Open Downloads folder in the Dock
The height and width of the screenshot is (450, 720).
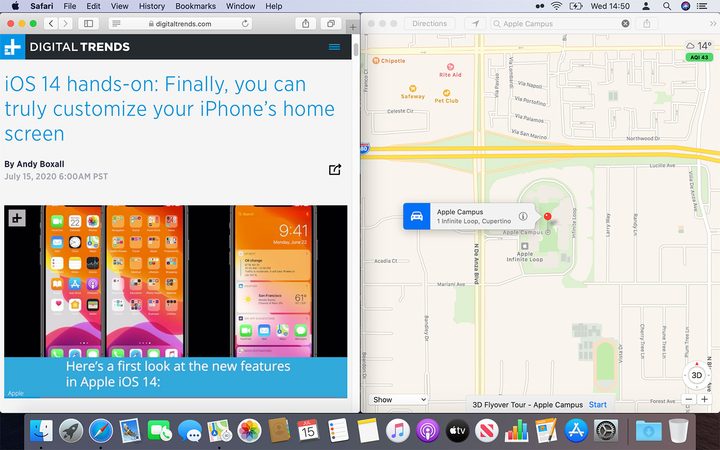click(x=648, y=431)
